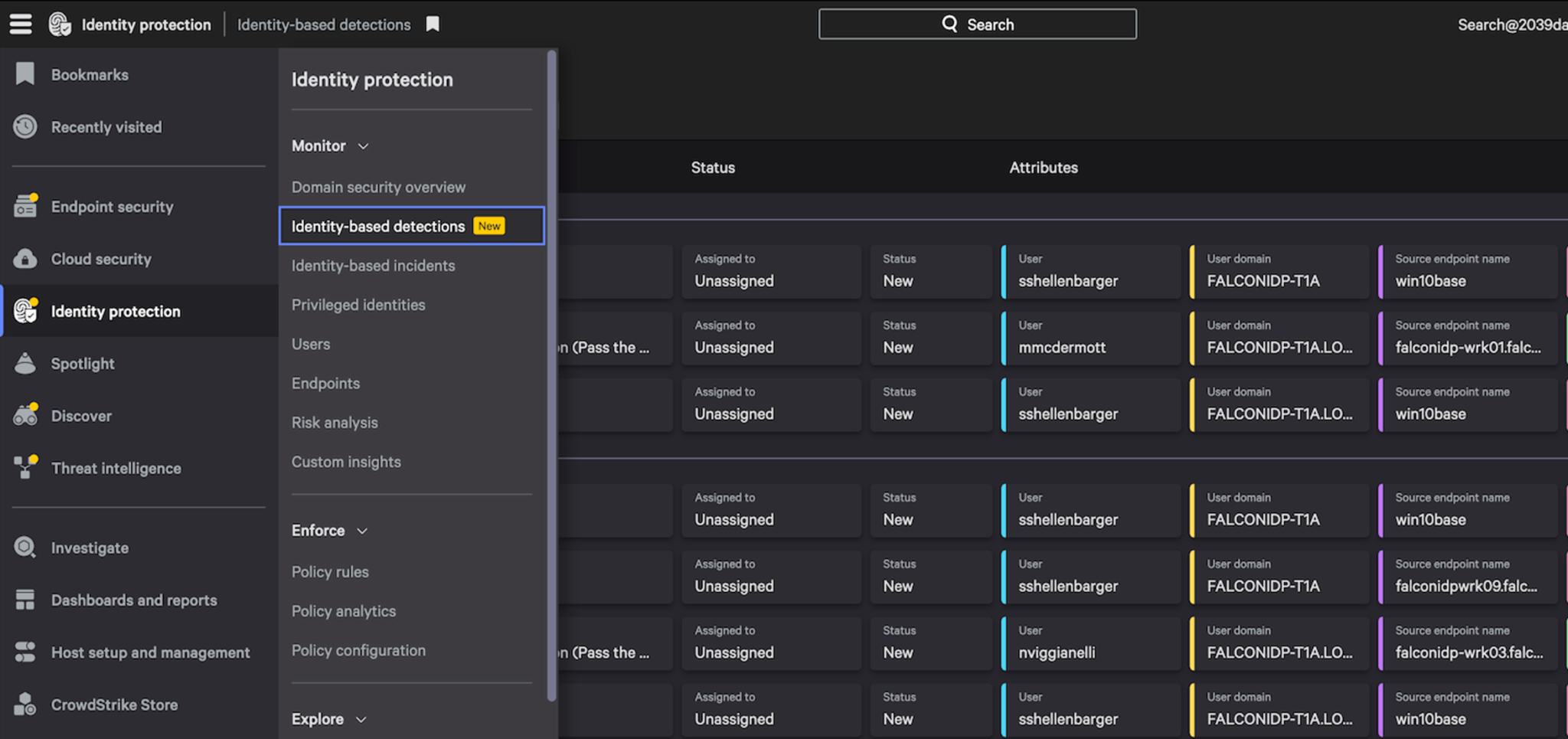Expand the Explore section chevron
1568x739 pixels.
pyautogui.click(x=360, y=718)
